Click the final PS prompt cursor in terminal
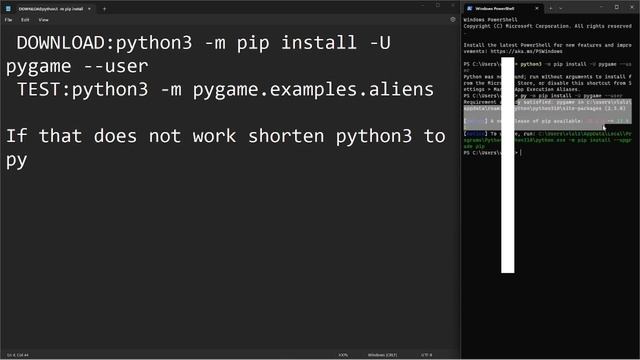This screenshot has height=360, width=640. (x=521, y=153)
